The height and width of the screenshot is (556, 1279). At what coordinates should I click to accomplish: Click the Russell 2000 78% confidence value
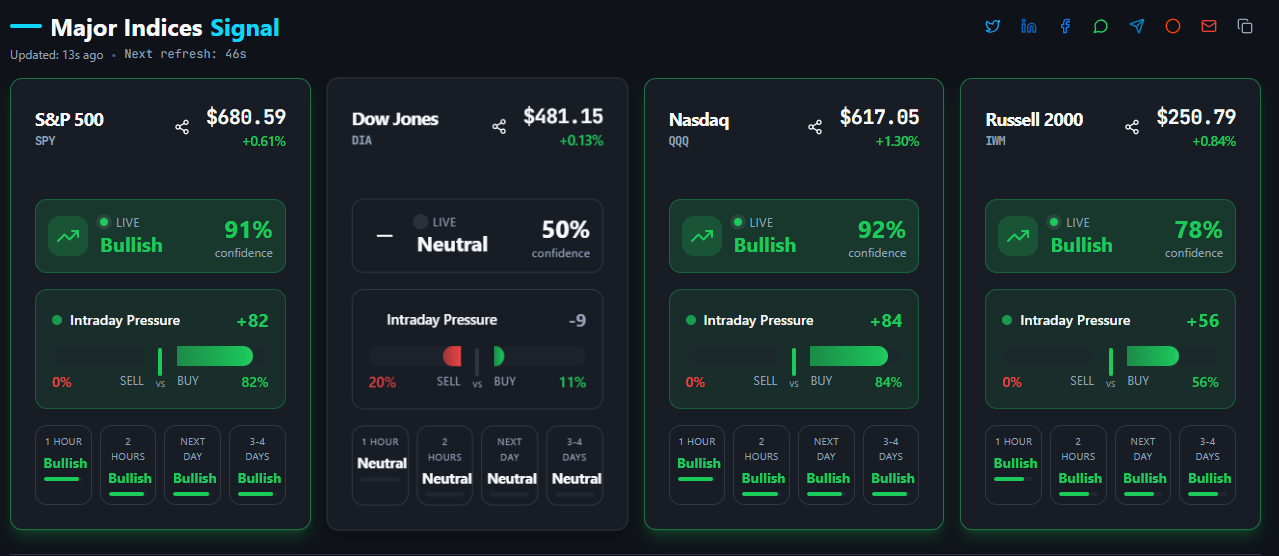point(1198,230)
